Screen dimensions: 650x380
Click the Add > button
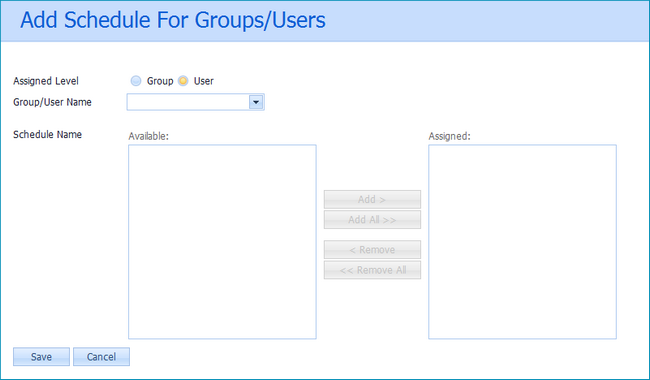click(x=372, y=199)
